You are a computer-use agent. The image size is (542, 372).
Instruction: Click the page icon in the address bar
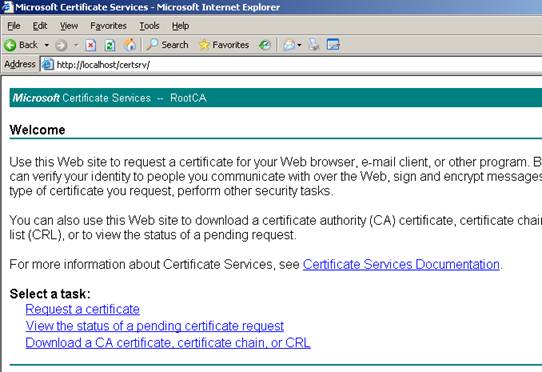(48, 65)
